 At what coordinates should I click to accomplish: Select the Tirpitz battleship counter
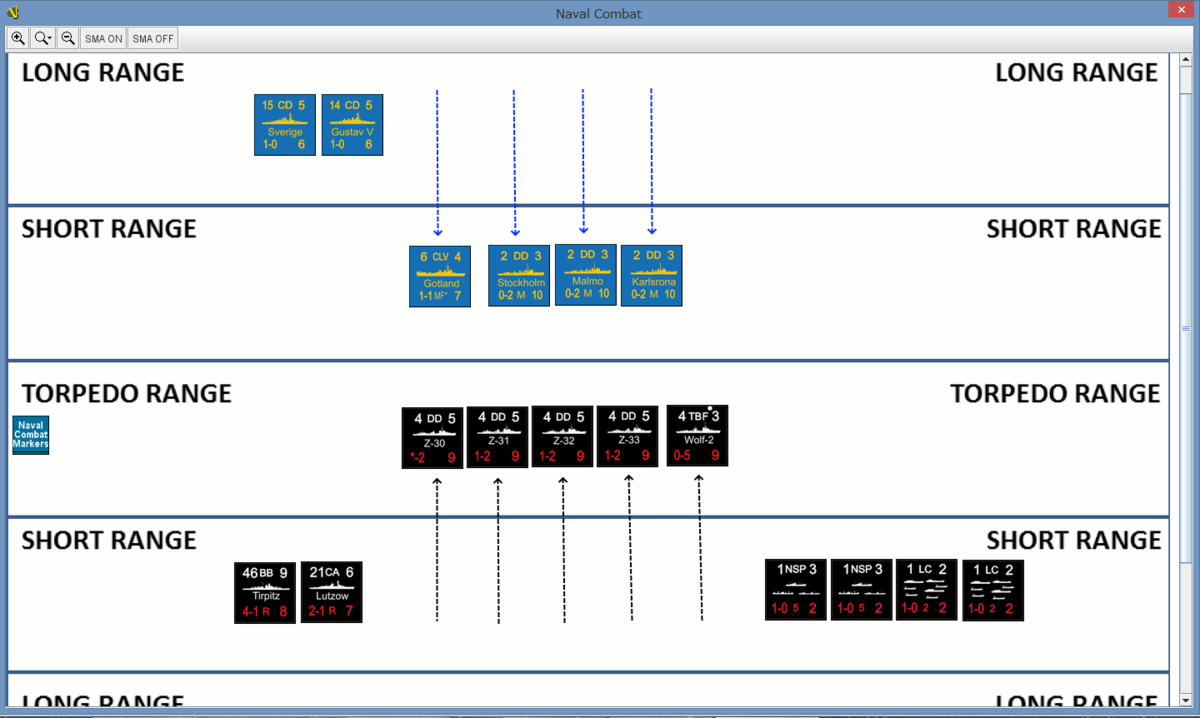pyautogui.click(x=265, y=593)
